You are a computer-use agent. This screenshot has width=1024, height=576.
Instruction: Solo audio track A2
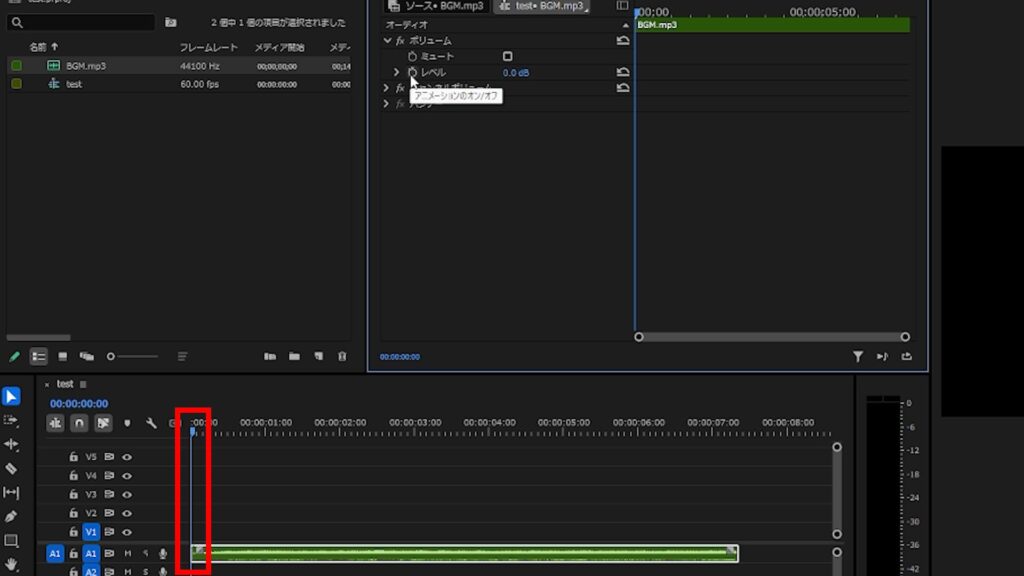[x=146, y=572]
